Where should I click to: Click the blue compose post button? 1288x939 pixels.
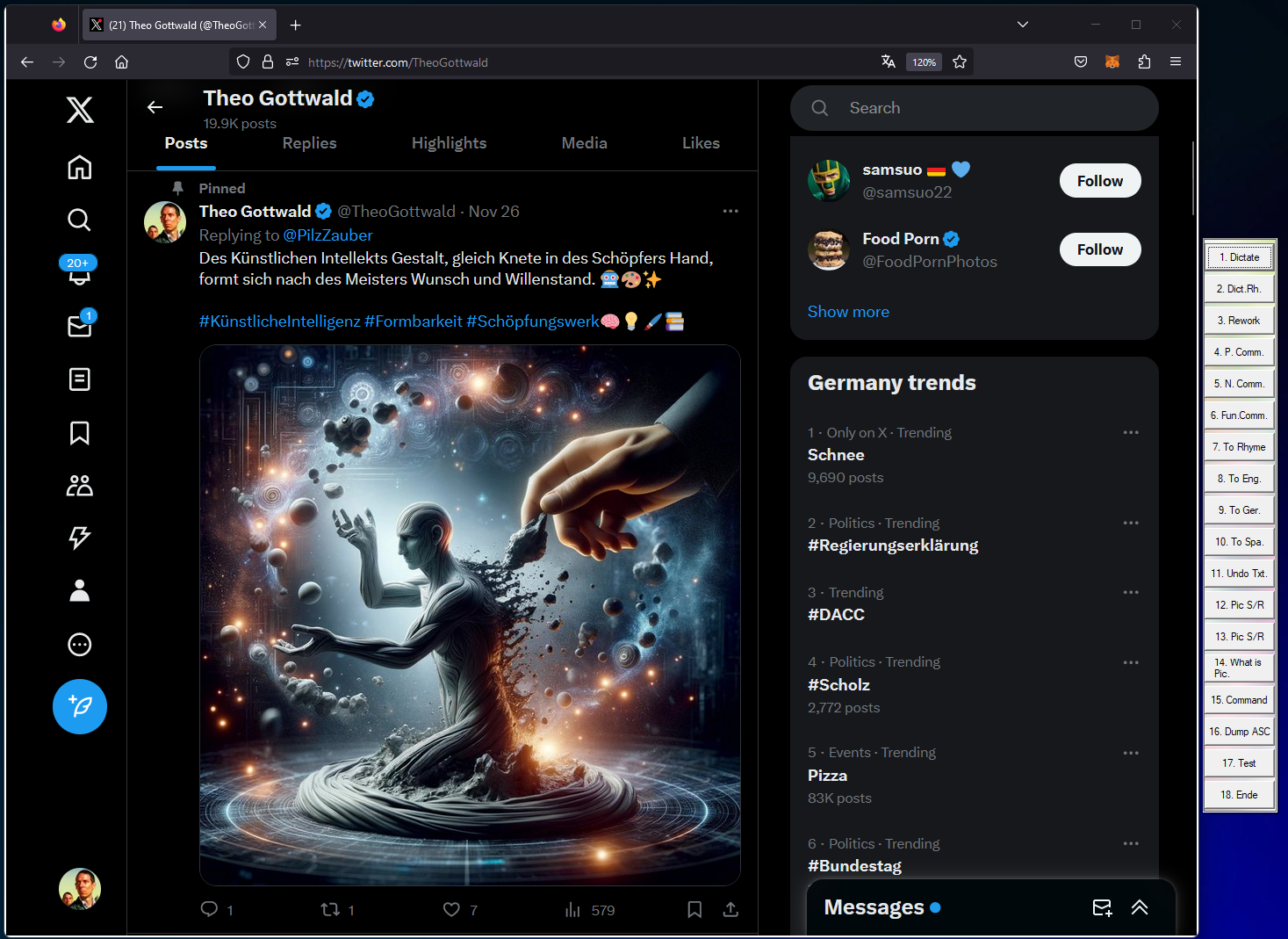tap(79, 706)
